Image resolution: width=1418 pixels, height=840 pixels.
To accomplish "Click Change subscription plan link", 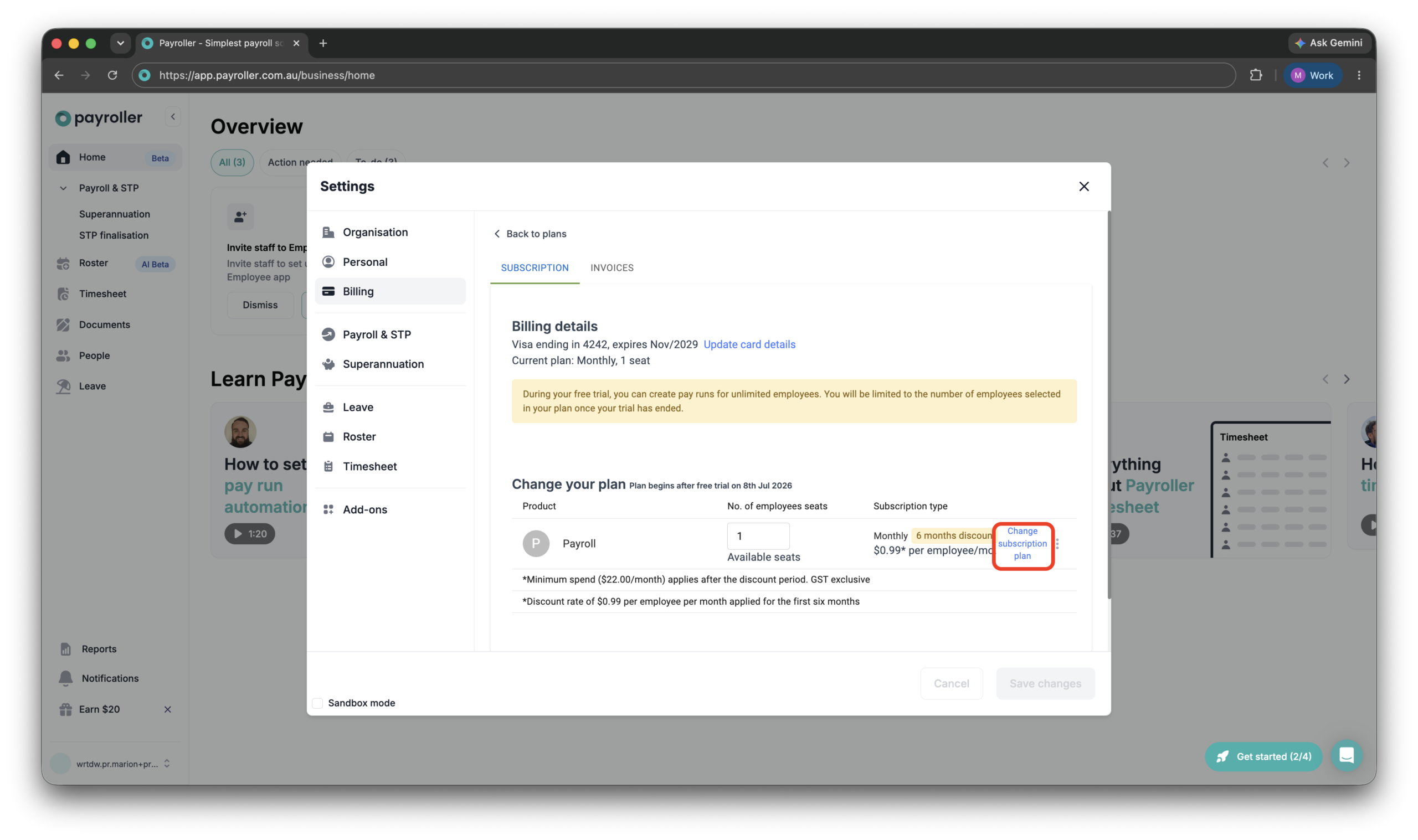I will [1022, 543].
